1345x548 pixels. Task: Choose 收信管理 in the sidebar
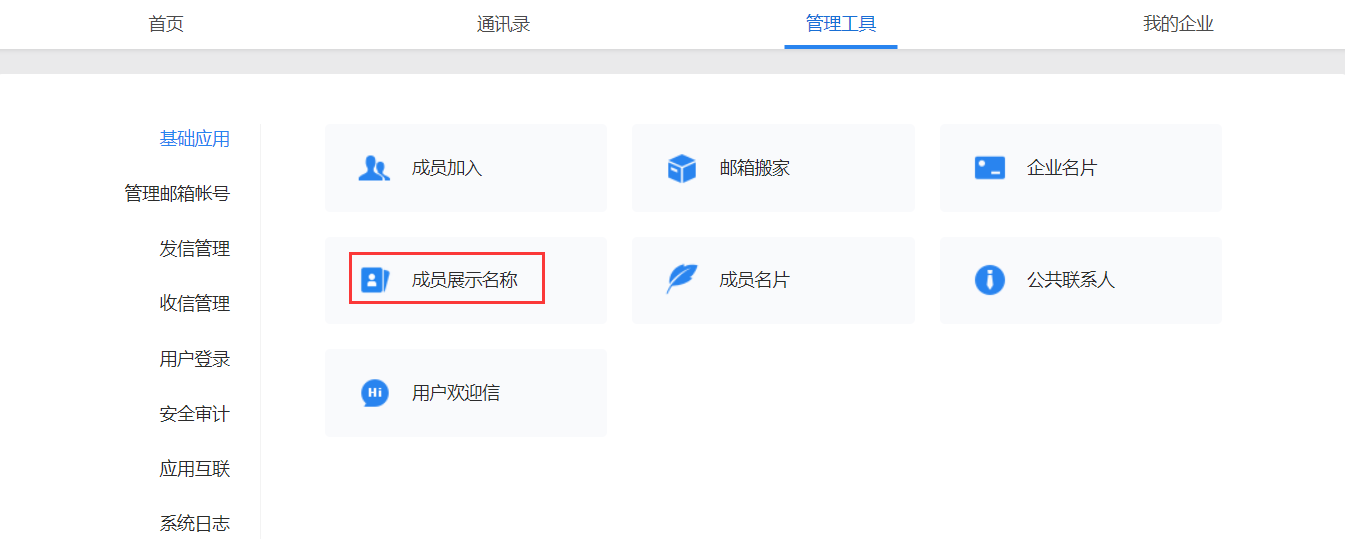[195, 303]
